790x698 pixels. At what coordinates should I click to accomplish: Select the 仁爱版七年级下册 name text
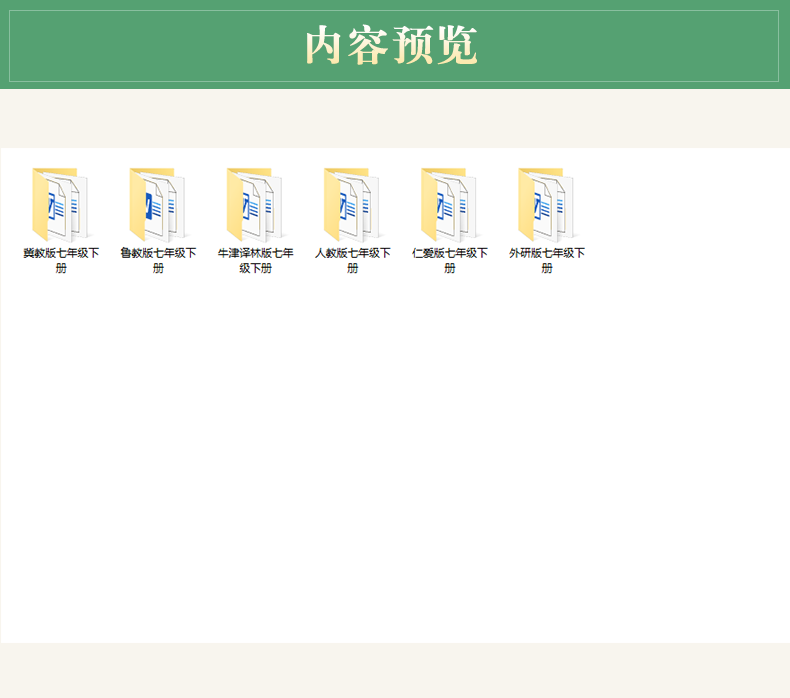(x=450, y=260)
